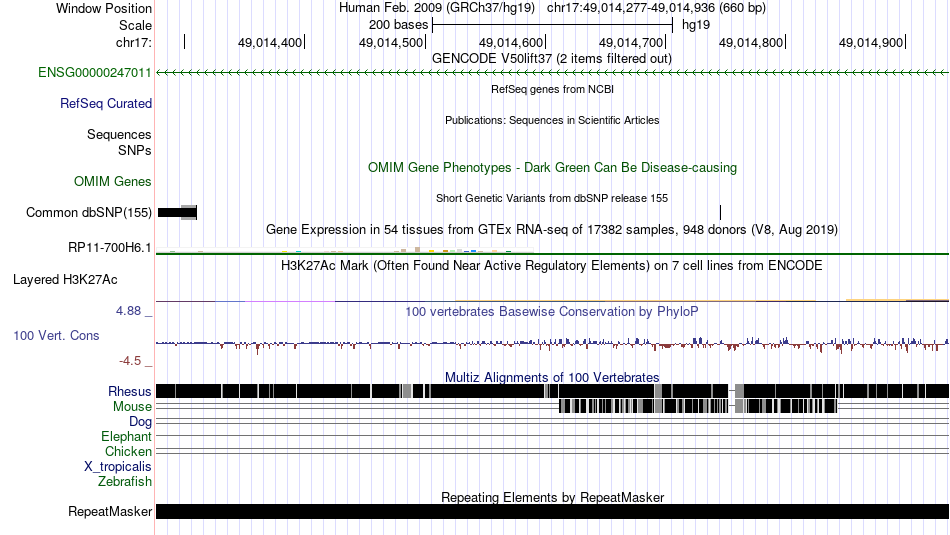The image size is (950, 535).
Task: Click the hg19 label beside scale bar
Action: (x=696, y=25)
